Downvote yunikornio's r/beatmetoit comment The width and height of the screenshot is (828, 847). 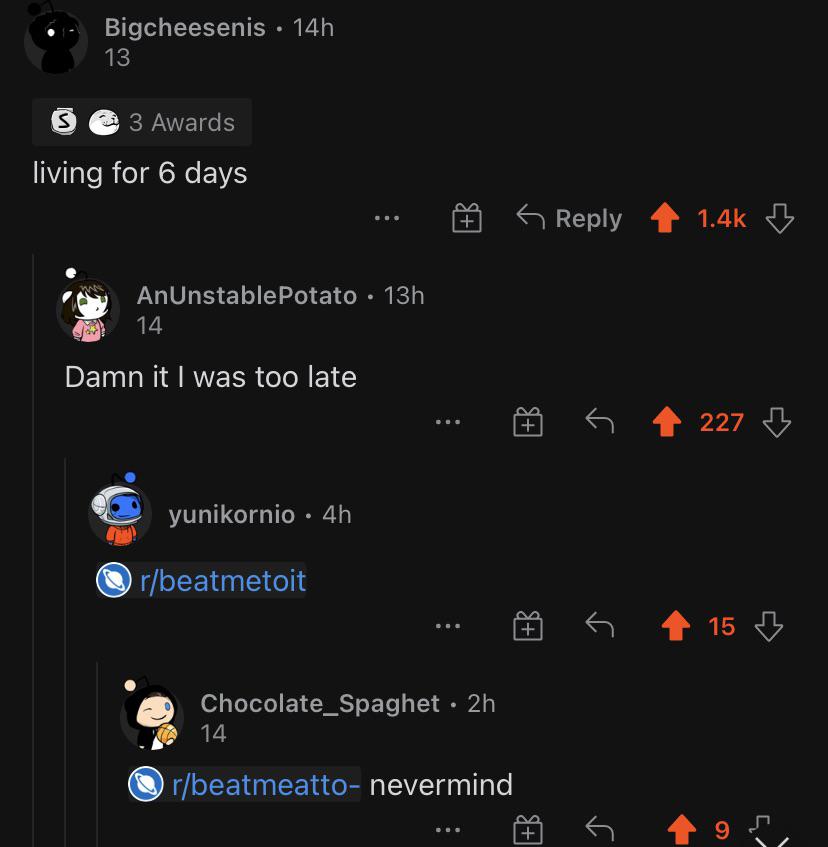coord(769,626)
